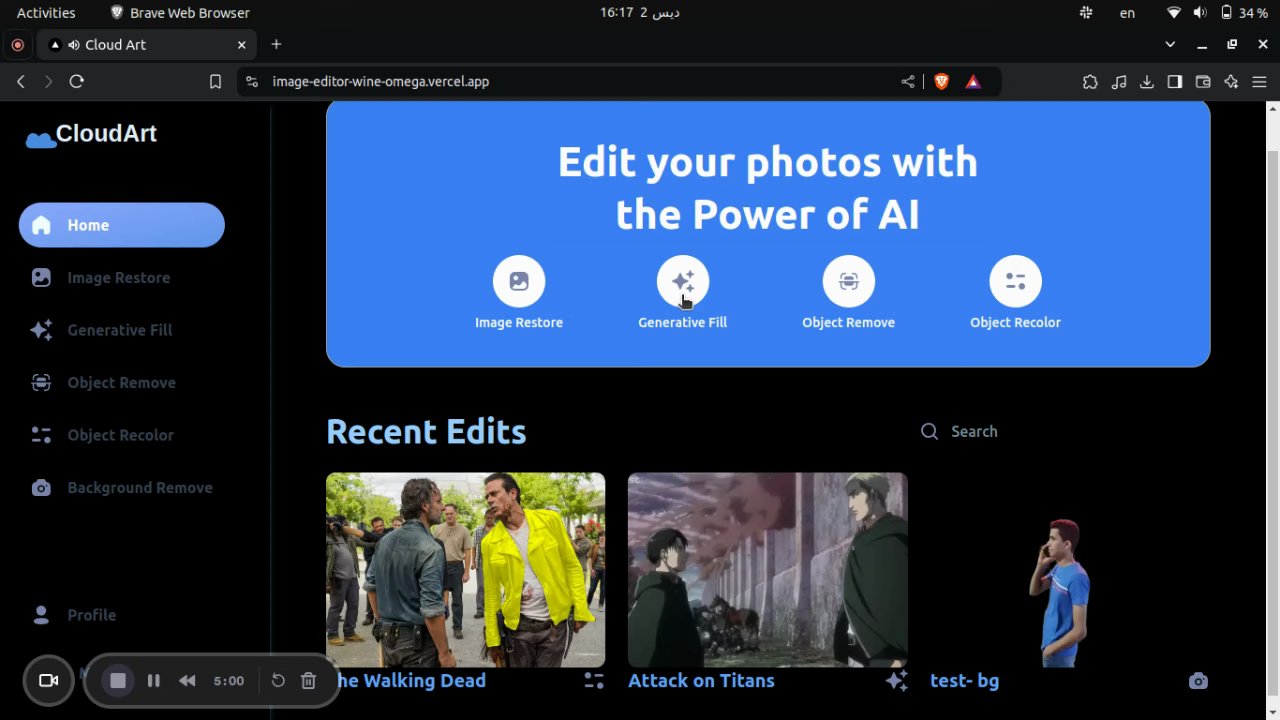Click the search magnifier icon
Viewport: 1280px width, 720px height.
point(929,431)
